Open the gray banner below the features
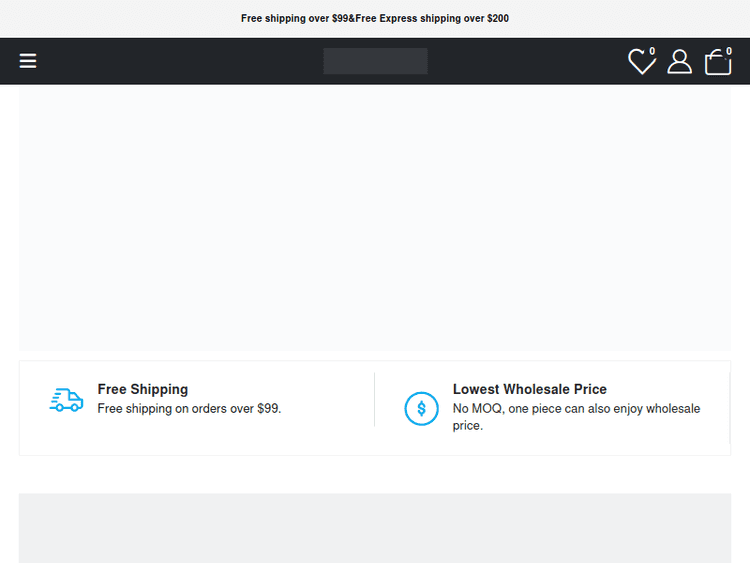 point(375,527)
